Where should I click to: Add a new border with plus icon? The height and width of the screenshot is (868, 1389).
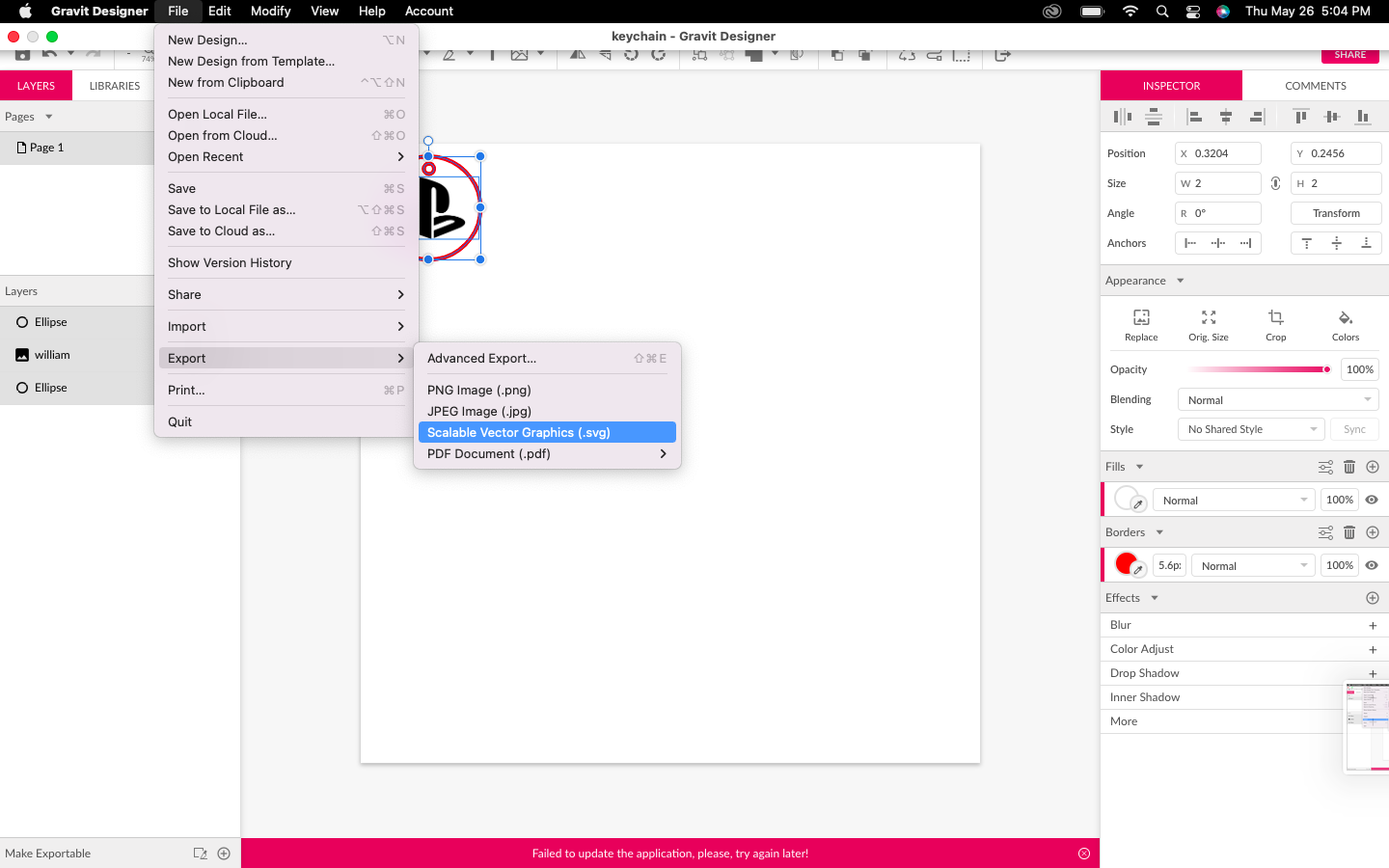click(x=1373, y=532)
